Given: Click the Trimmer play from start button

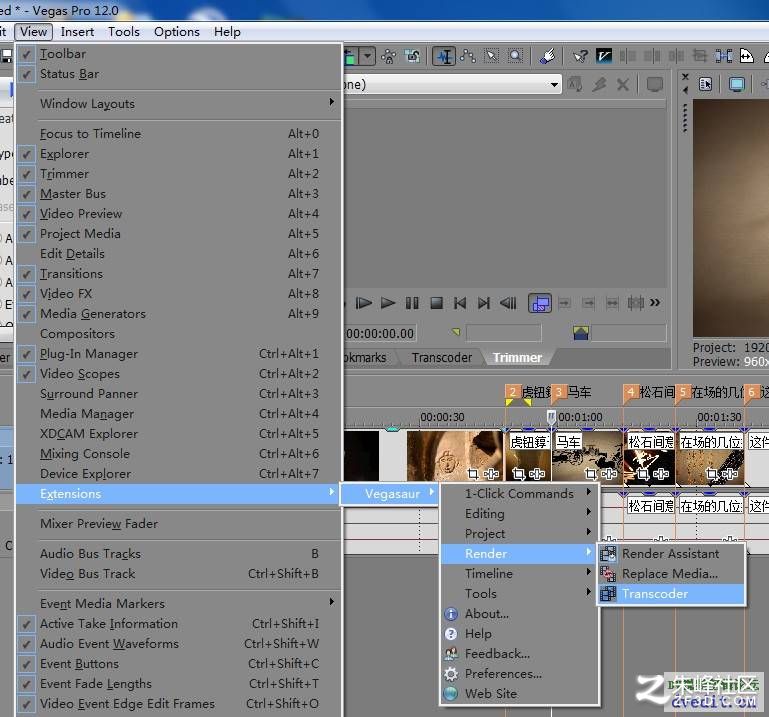Looking at the screenshot, I should 363,303.
